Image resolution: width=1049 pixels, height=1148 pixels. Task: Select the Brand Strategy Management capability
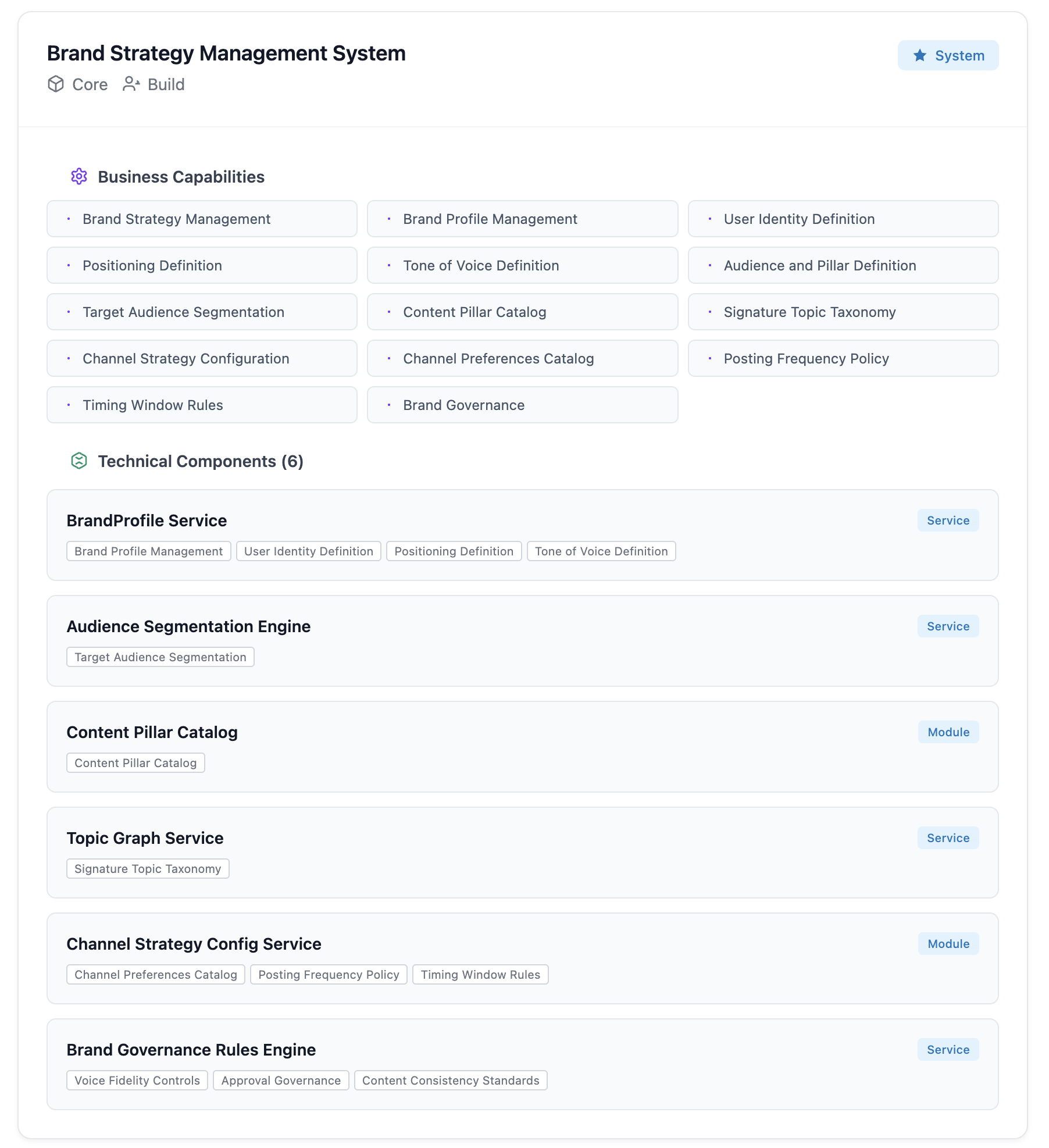click(x=202, y=219)
